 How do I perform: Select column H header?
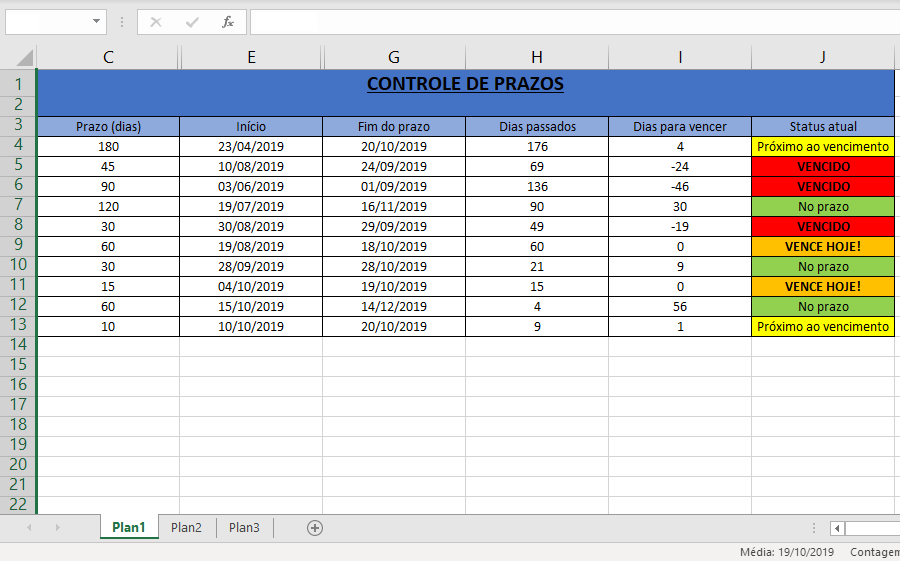[x=537, y=57]
